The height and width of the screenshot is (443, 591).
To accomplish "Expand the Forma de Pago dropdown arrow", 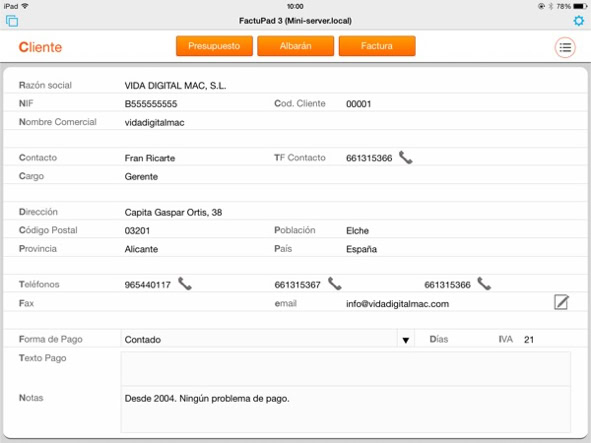I will pyautogui.click(x=406, y=340).
